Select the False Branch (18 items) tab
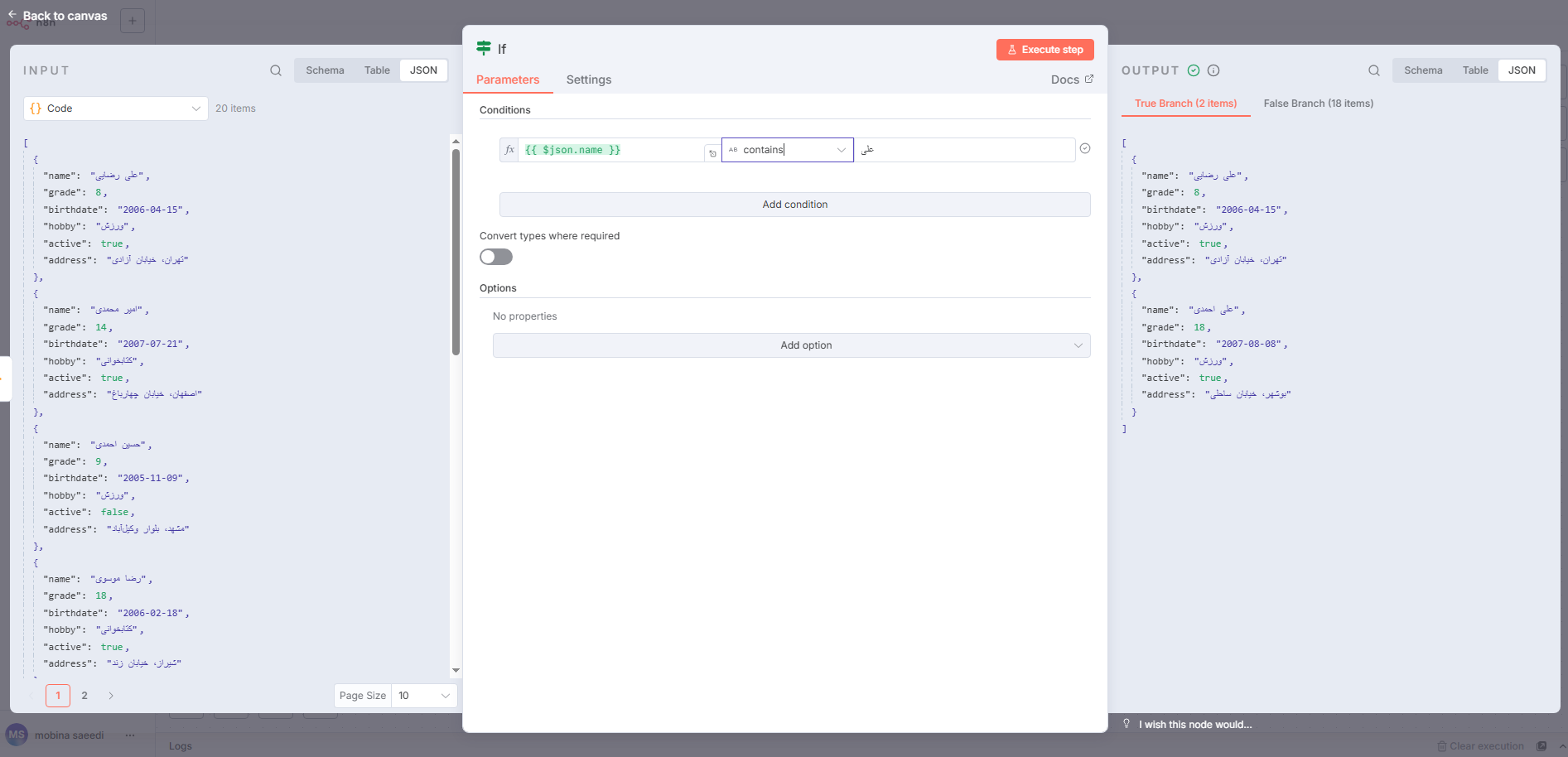 click(x=1318, y=104)
